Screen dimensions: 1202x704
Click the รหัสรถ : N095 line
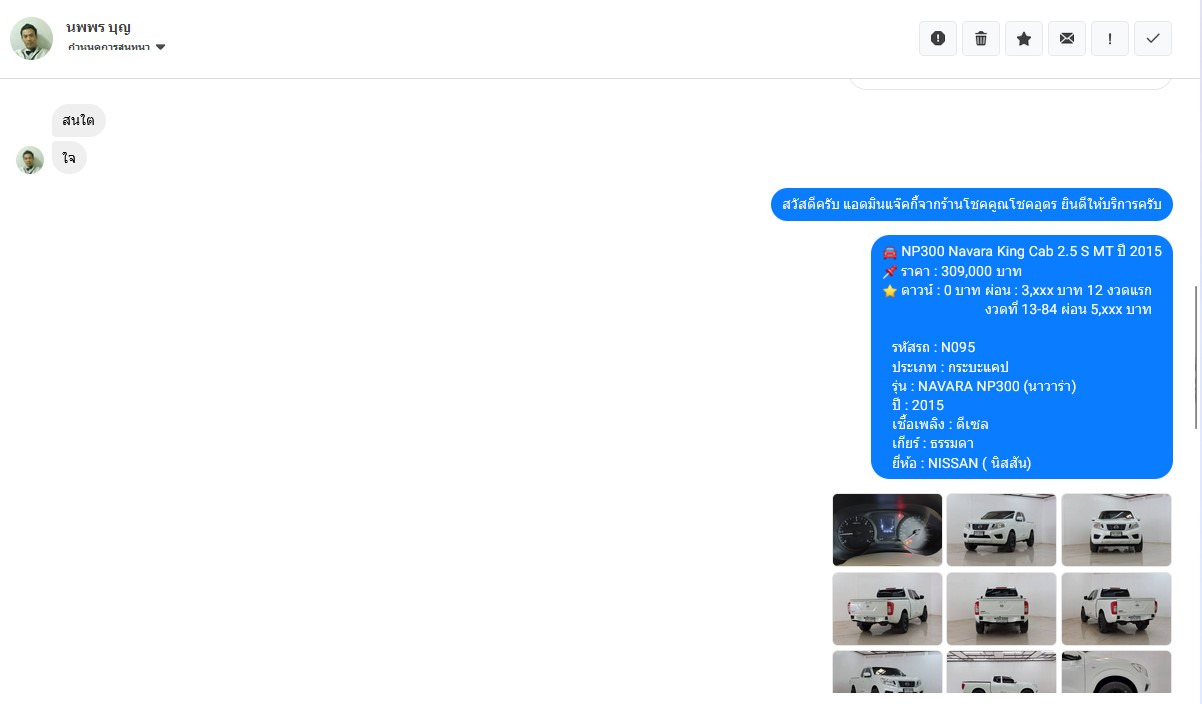pyautogui.click(x=933, y=348)
